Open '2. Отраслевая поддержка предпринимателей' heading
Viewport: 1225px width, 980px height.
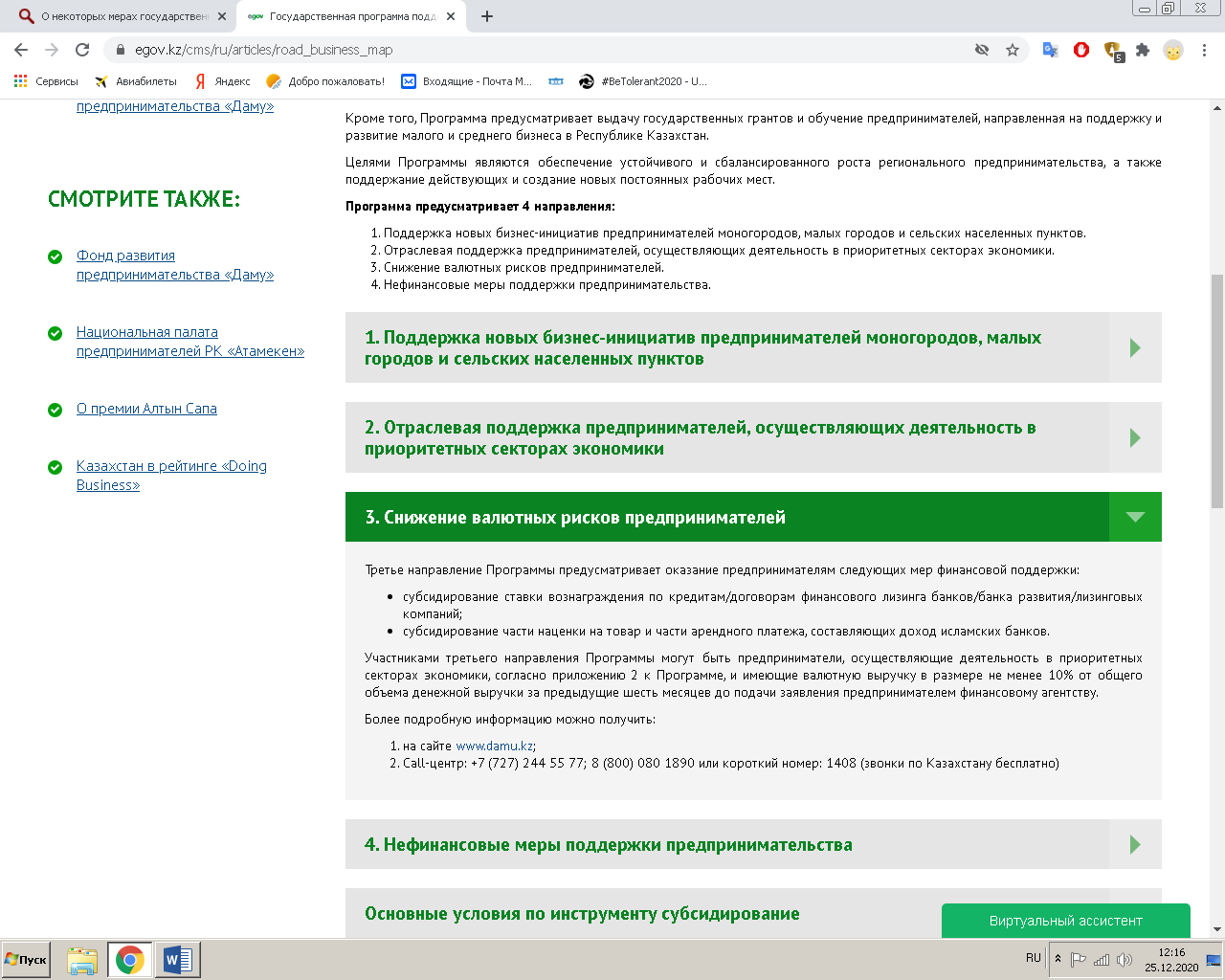(700, 438)
